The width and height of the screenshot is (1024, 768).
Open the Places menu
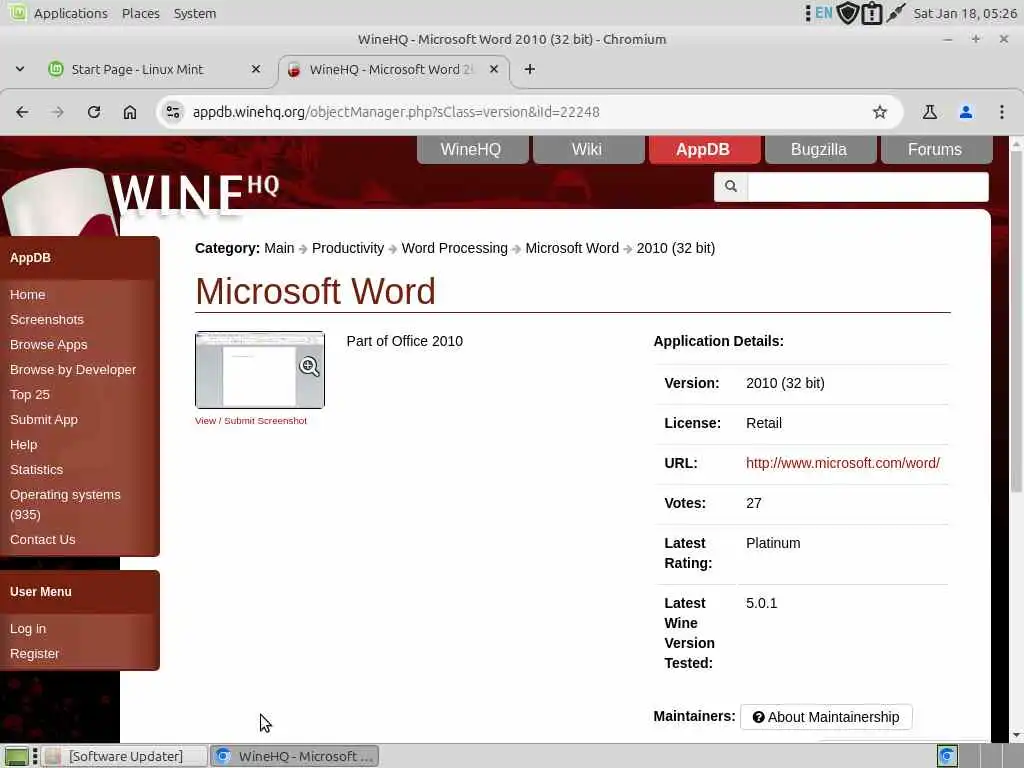coord(140,13)
